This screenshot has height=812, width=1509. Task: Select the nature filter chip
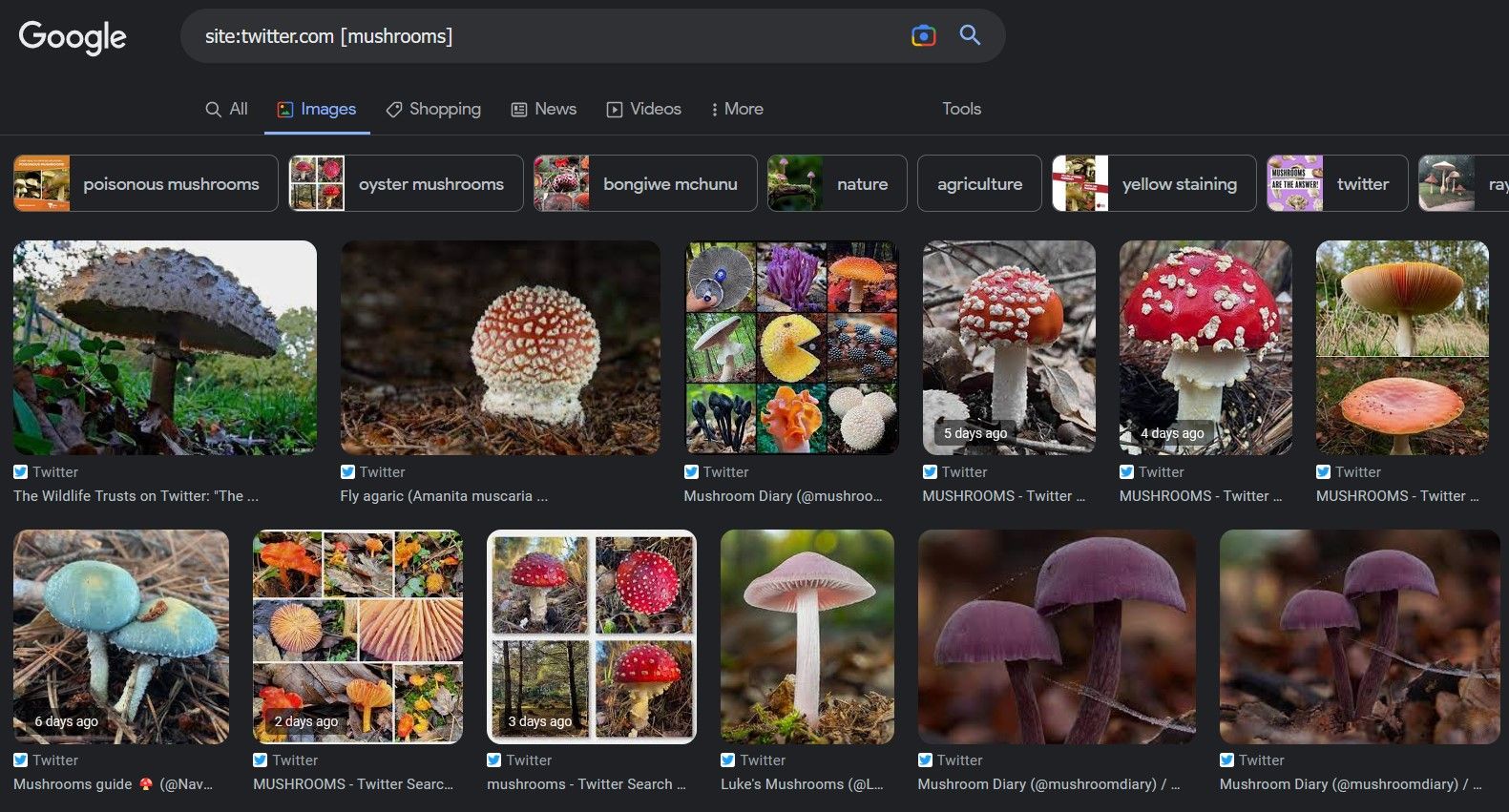pyautogui.click(x=837, y=183)
